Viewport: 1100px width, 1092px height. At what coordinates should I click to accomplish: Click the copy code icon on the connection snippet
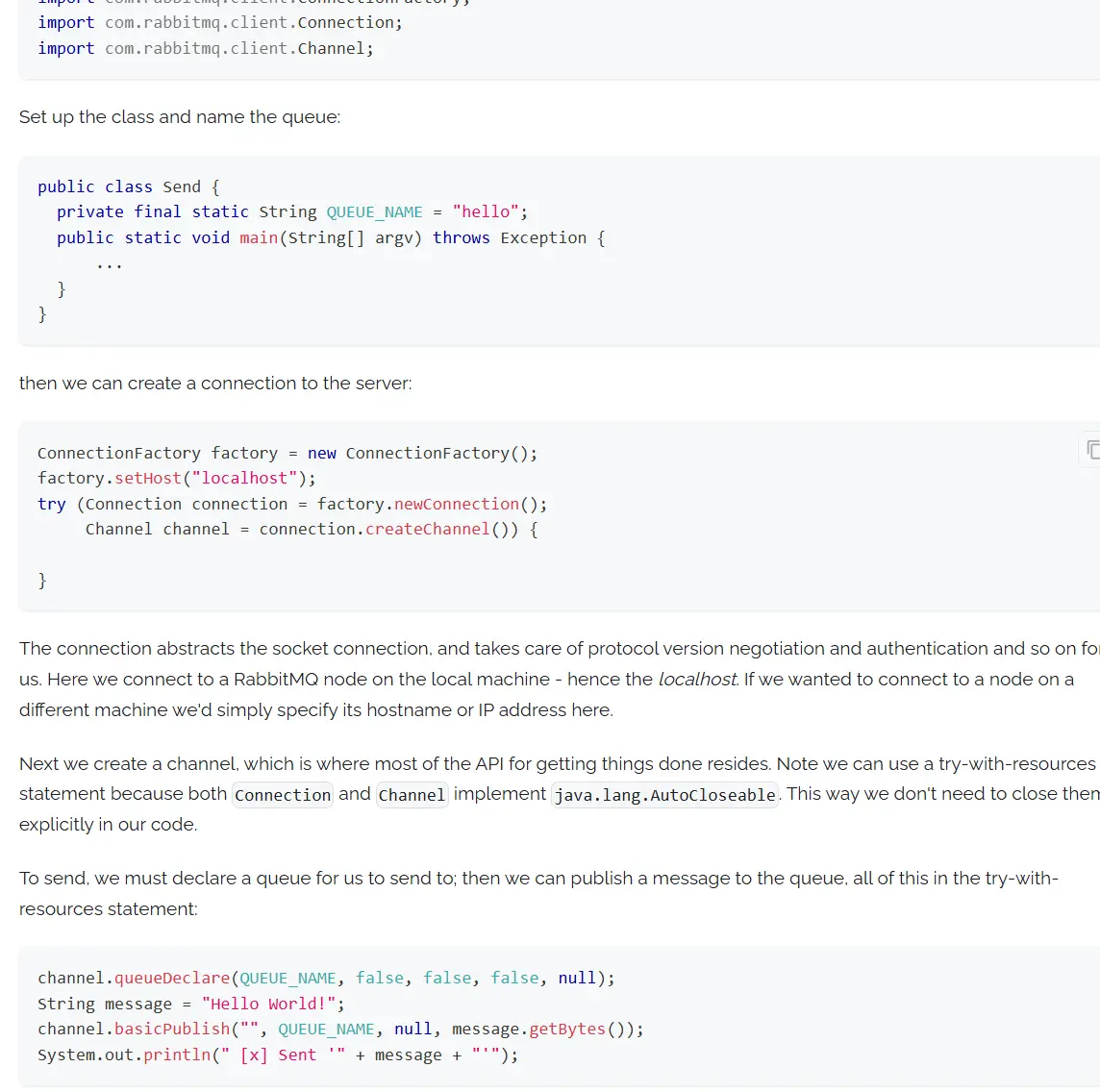1092,449
